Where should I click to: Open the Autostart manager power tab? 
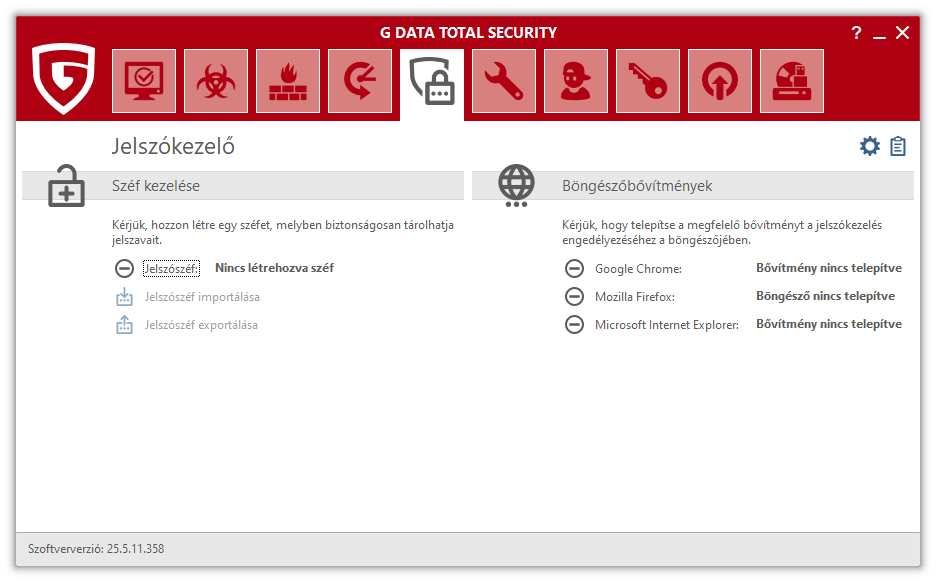coord(720,81)
